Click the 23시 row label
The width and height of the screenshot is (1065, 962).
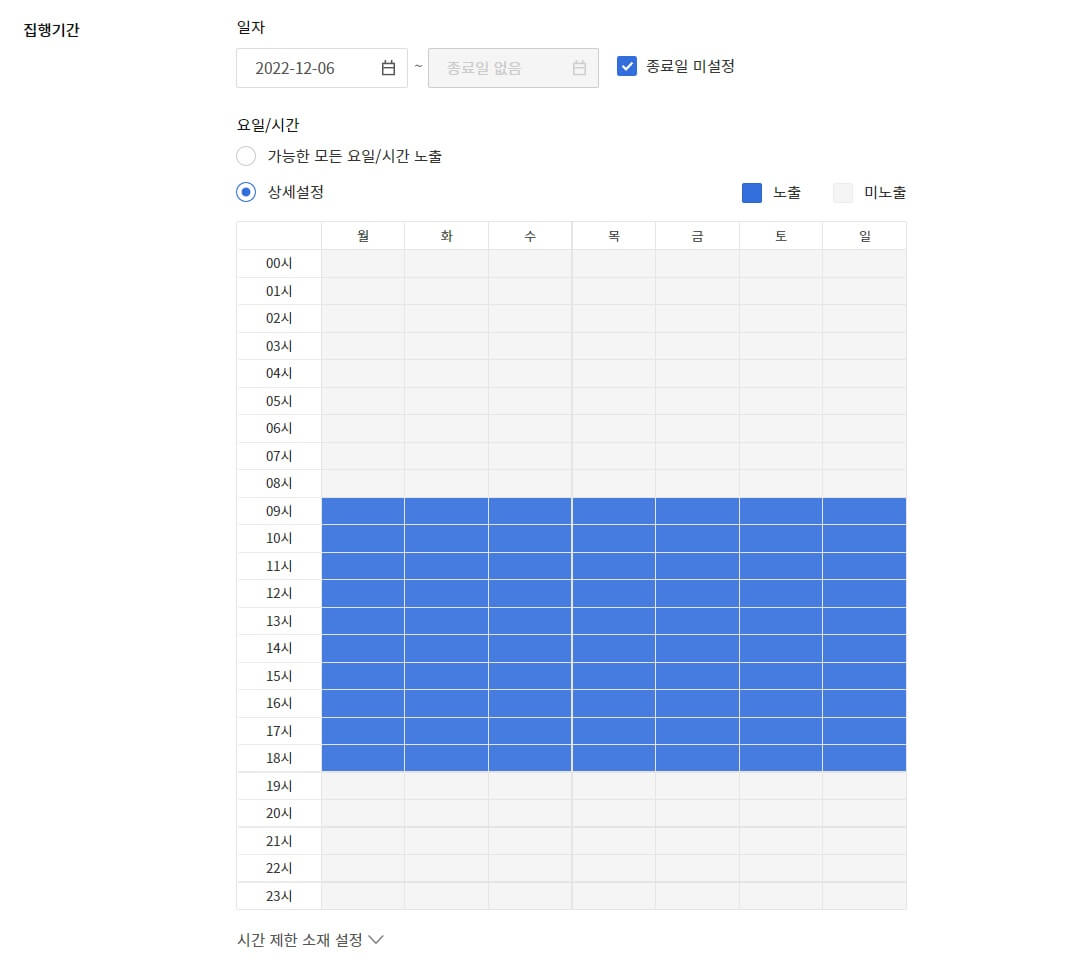point(278,896)
